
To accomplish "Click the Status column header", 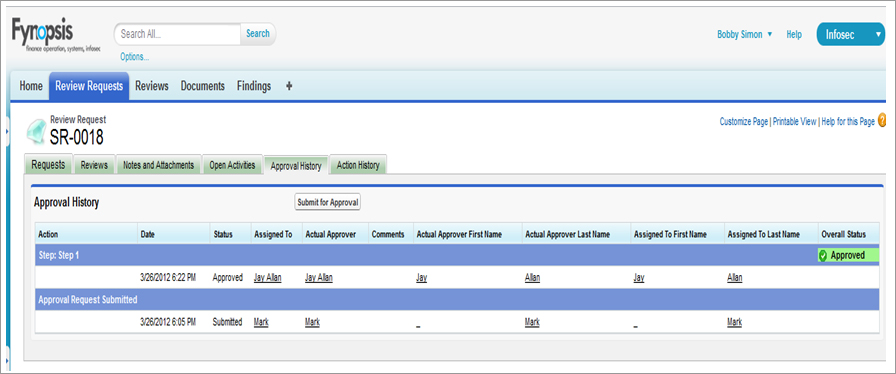I will pyautogui.click(x=230, y=234).
